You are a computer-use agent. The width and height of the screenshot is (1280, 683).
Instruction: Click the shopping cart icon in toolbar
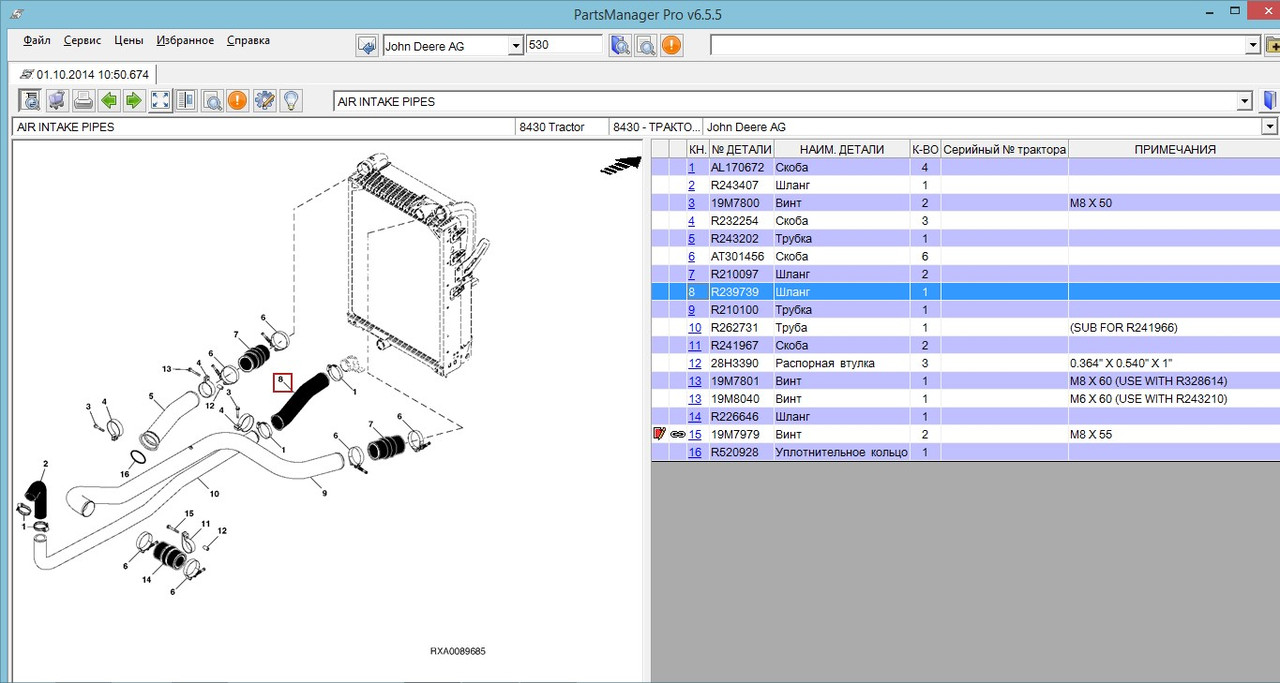tap(57, 100)
